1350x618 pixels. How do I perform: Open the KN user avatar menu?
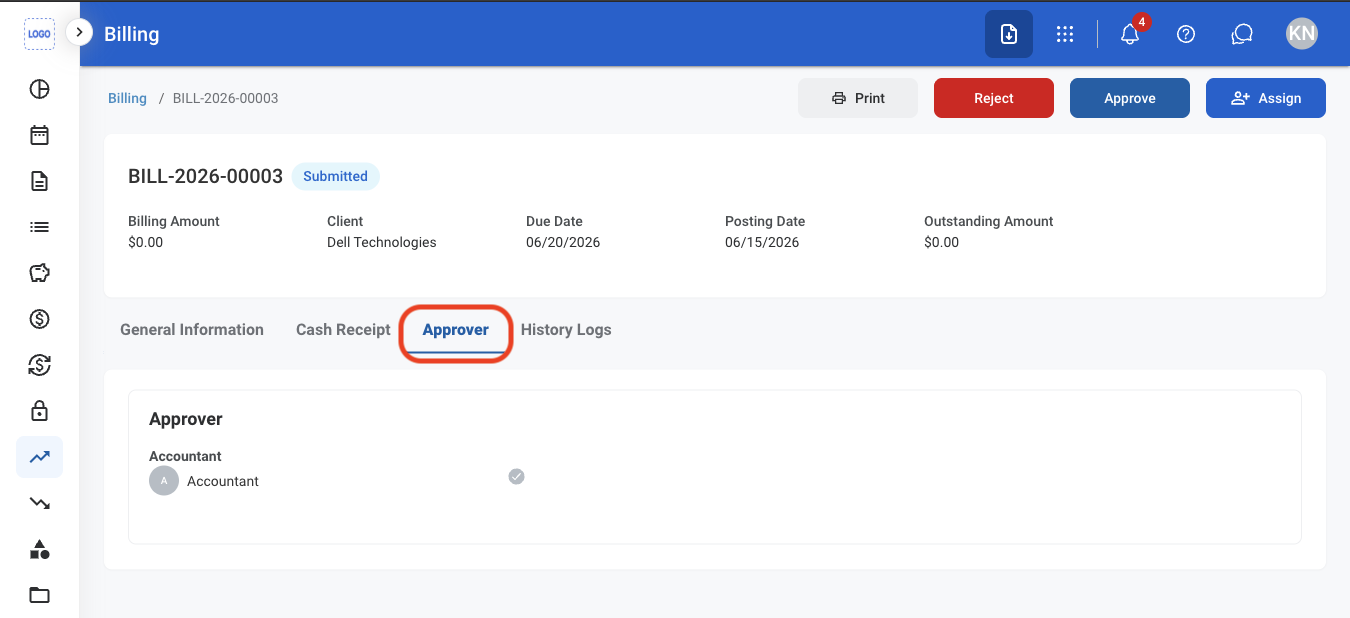click(x=1302, y=34)
